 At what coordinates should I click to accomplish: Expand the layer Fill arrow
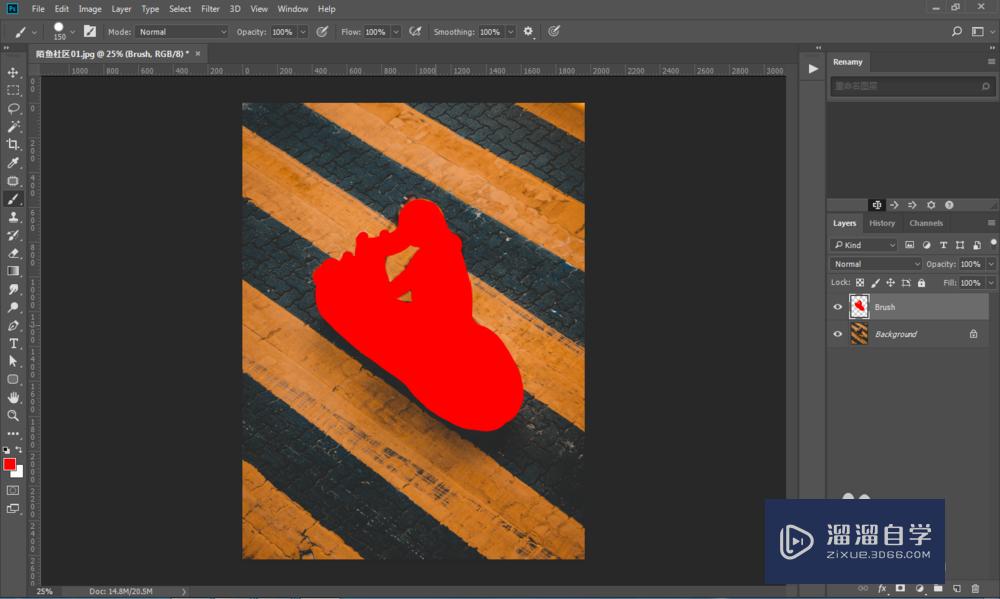pyautogui.click(x=991, y=283)
